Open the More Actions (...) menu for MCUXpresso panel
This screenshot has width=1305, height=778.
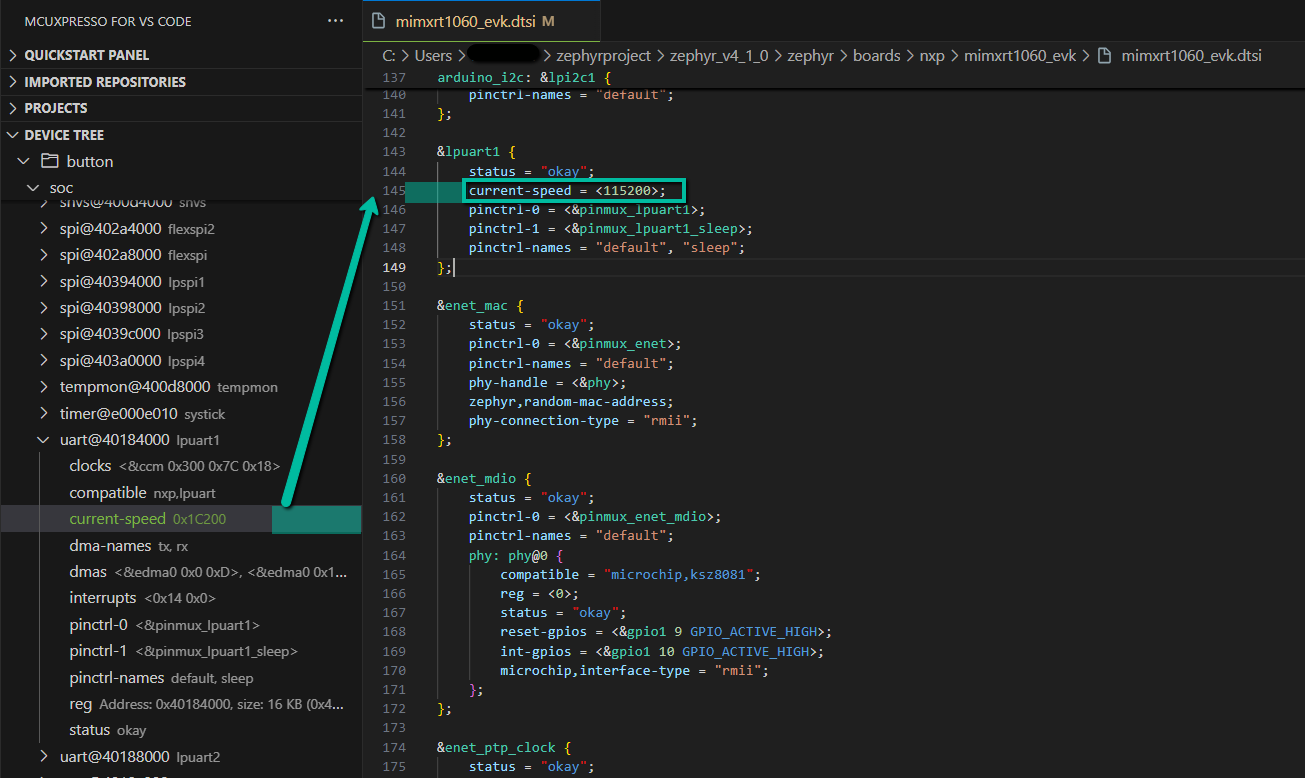pos(335,20)
